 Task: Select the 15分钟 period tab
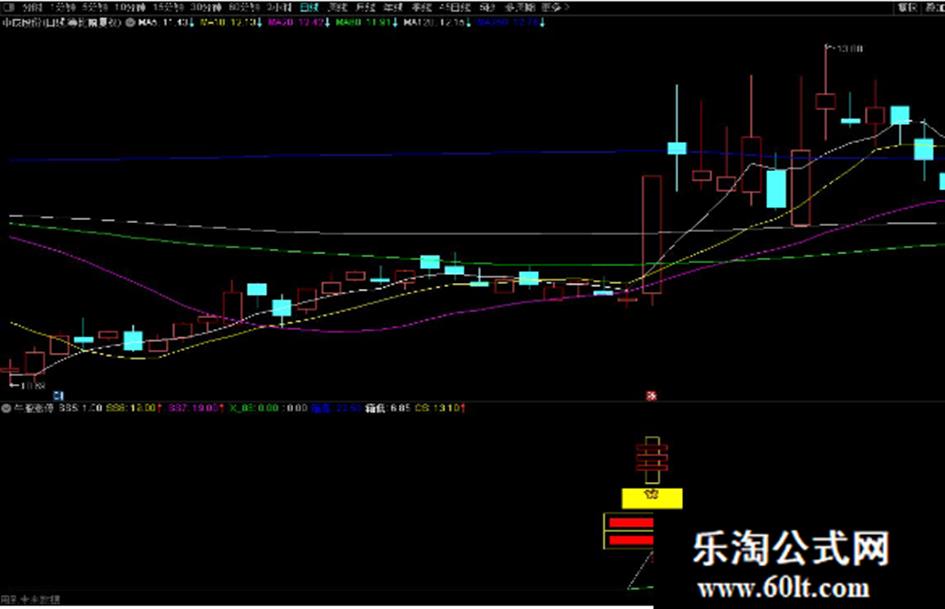[x=168, y=7]
